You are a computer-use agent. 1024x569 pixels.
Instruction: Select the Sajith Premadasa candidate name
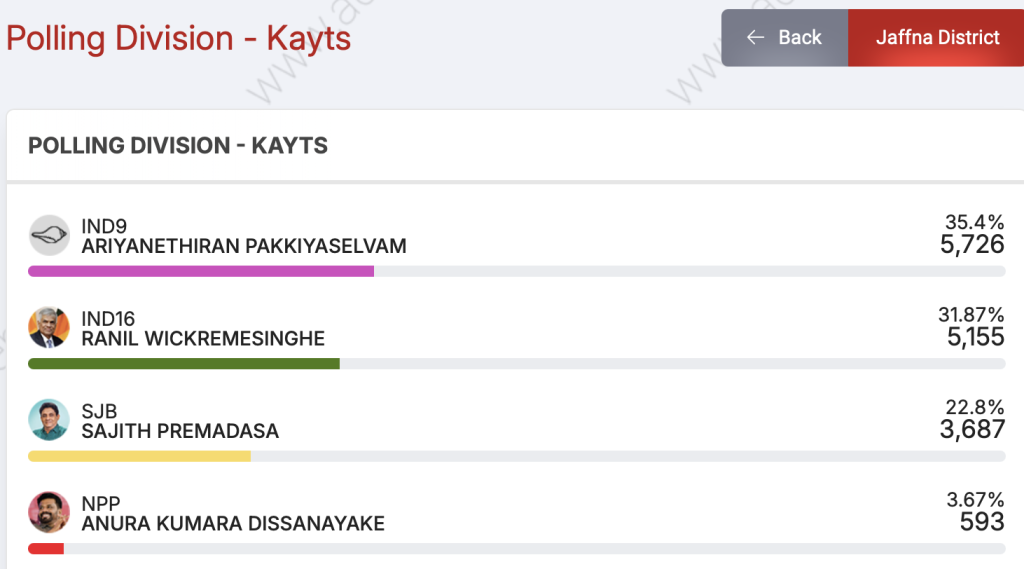[x=180, y=431]
